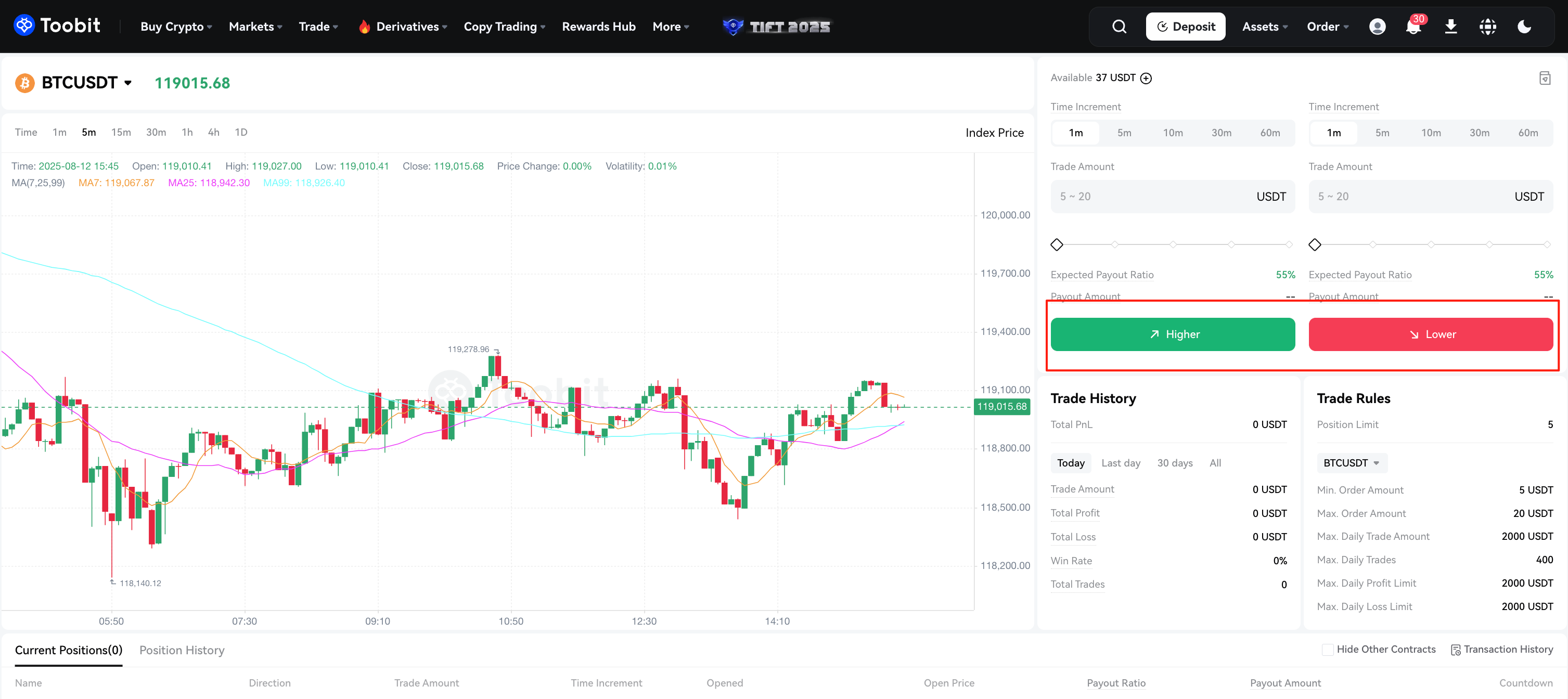Open the user profile icon
1568x699 pixels.
(x=1377, y=26)
